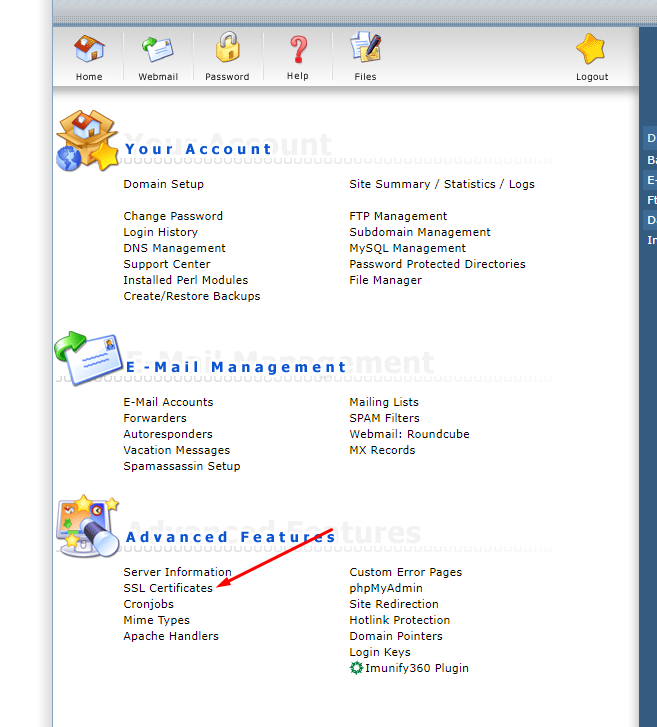Go to Cronjobs settings
The height and width of the screenshot is (727, 657).
click(x=148, y=604)
